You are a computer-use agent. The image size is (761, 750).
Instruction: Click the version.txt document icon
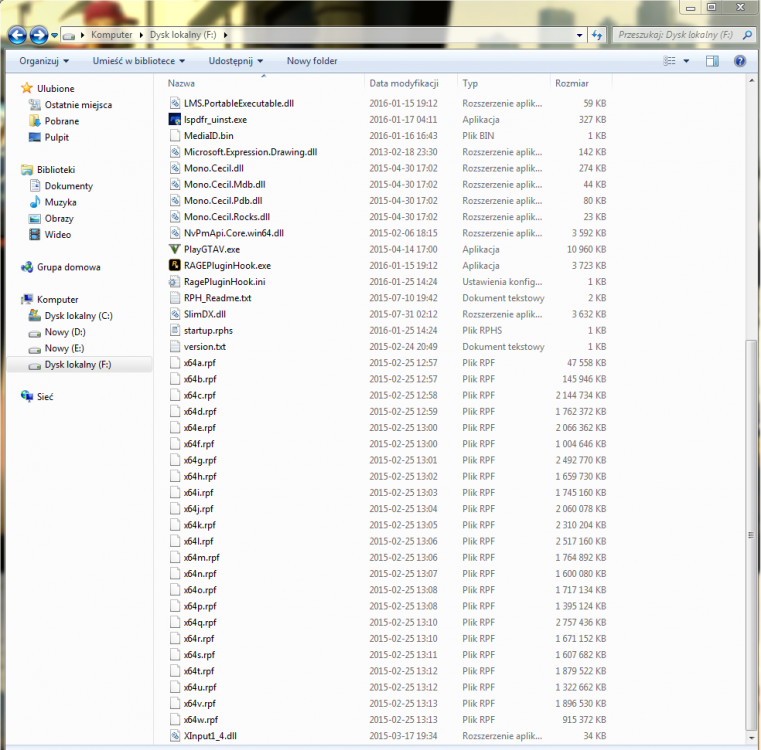point(175,347)
